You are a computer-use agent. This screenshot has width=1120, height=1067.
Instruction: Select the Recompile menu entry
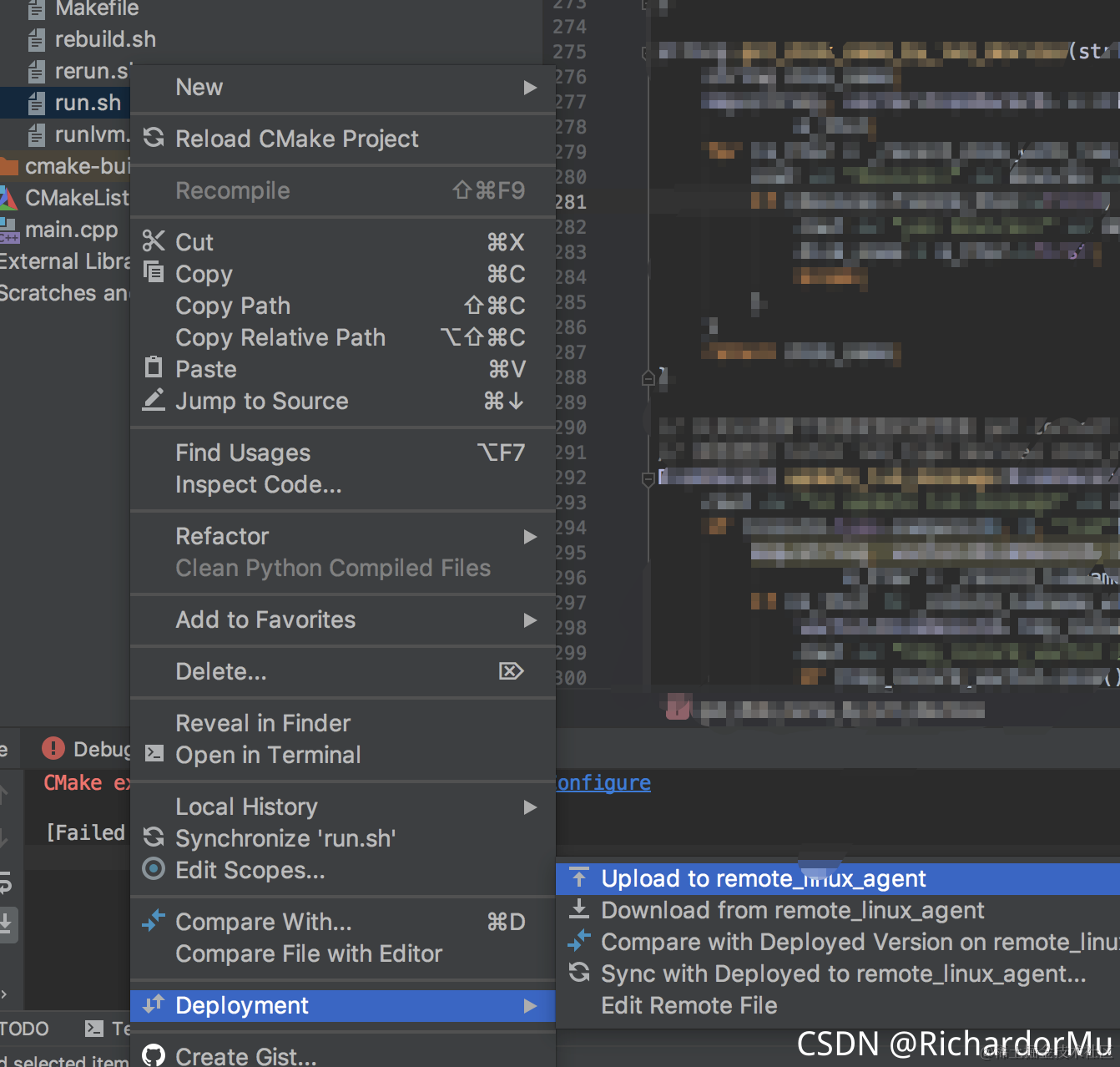[x=343, y=190]
